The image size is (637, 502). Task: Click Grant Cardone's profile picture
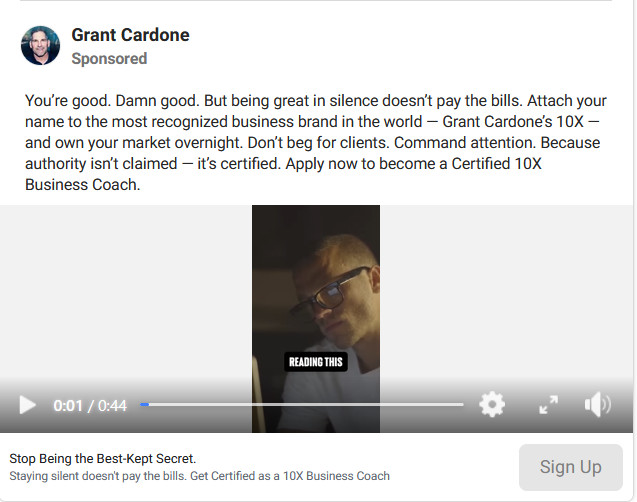[x=41, y=46]
